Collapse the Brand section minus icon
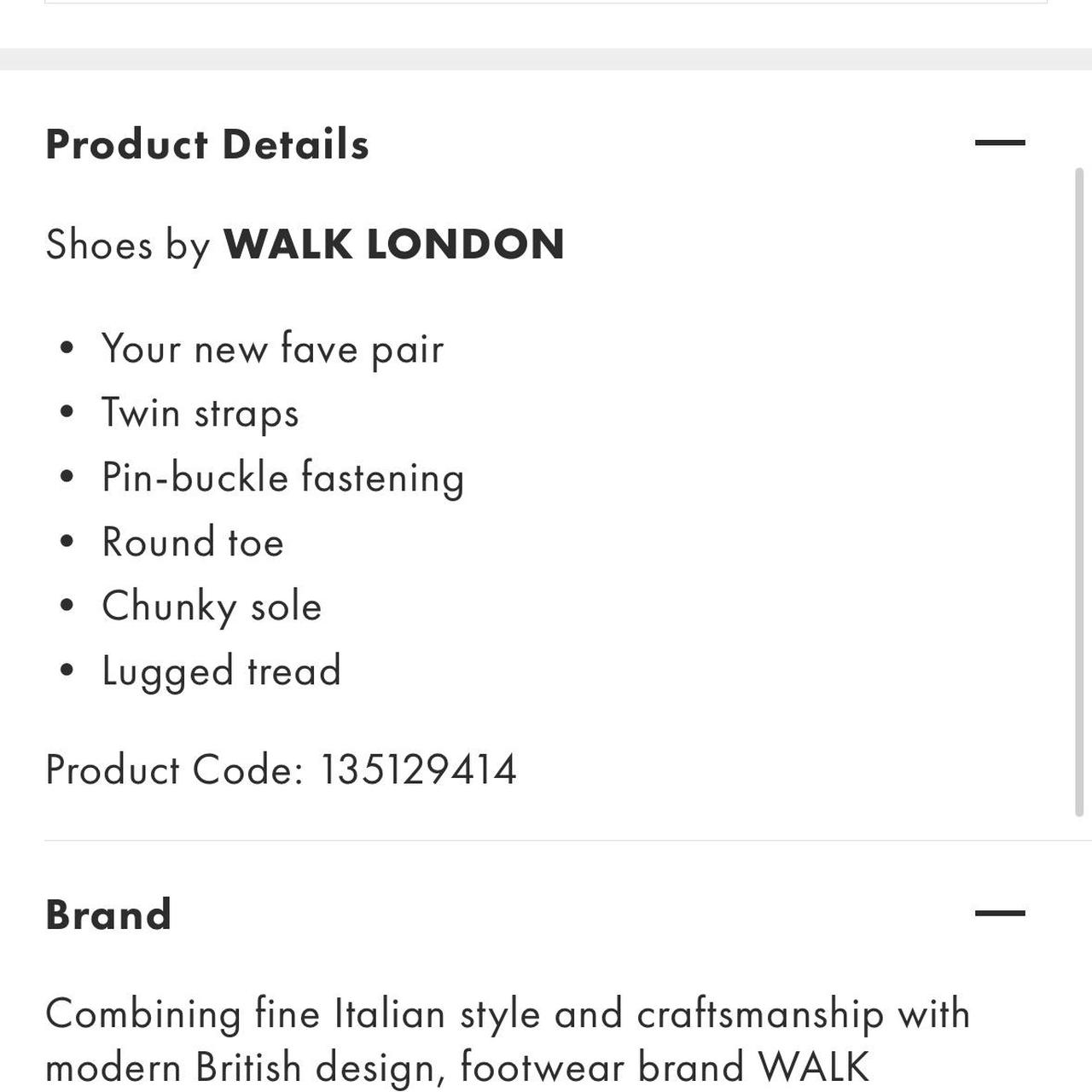 [1000, 913]
